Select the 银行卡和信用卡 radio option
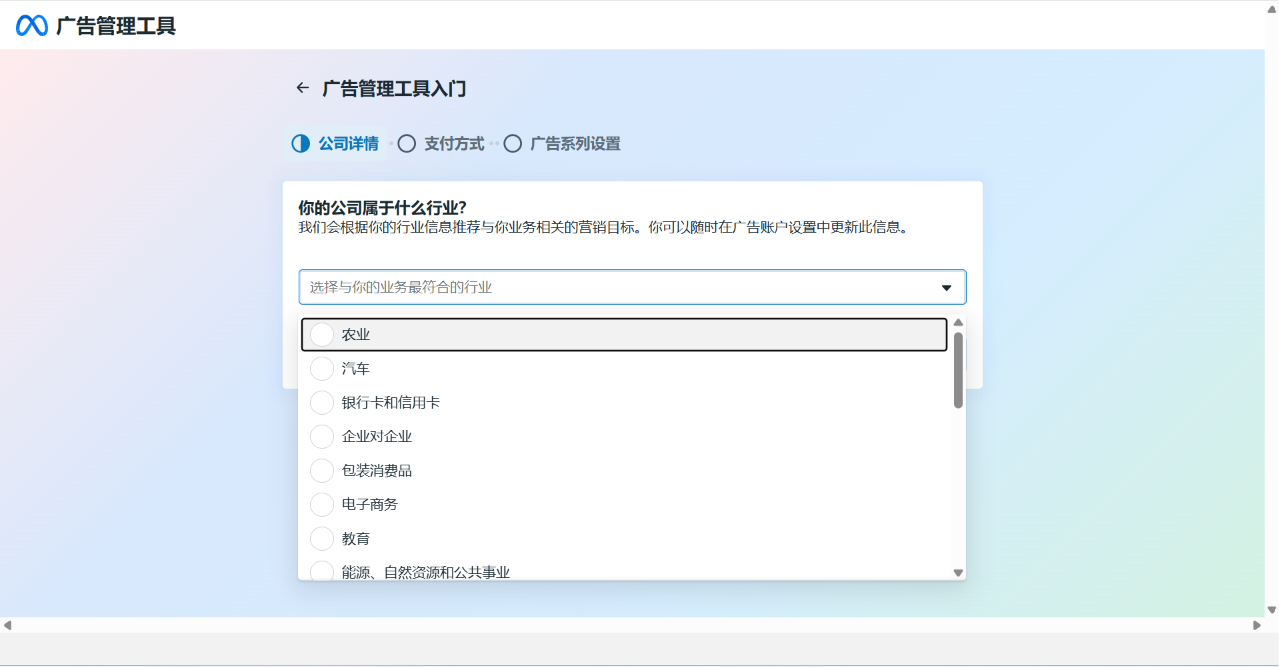The width and height of the screenshot is (1279, 667). (322, 403)
